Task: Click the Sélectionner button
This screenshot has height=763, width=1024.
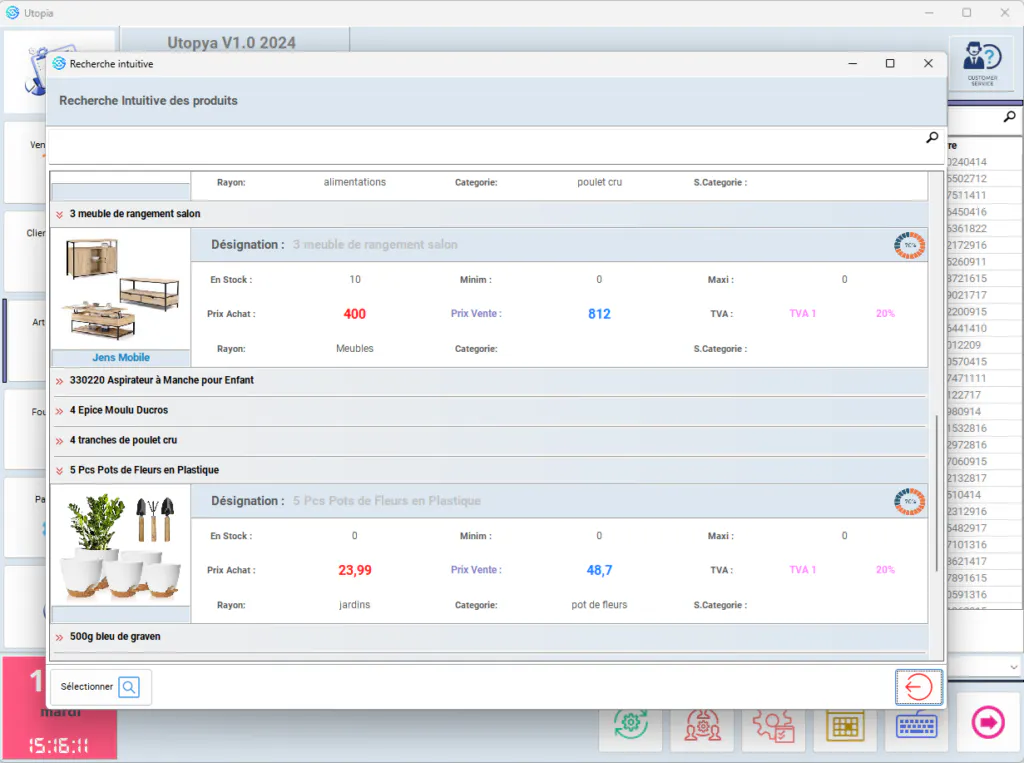Action: point(101,687)
